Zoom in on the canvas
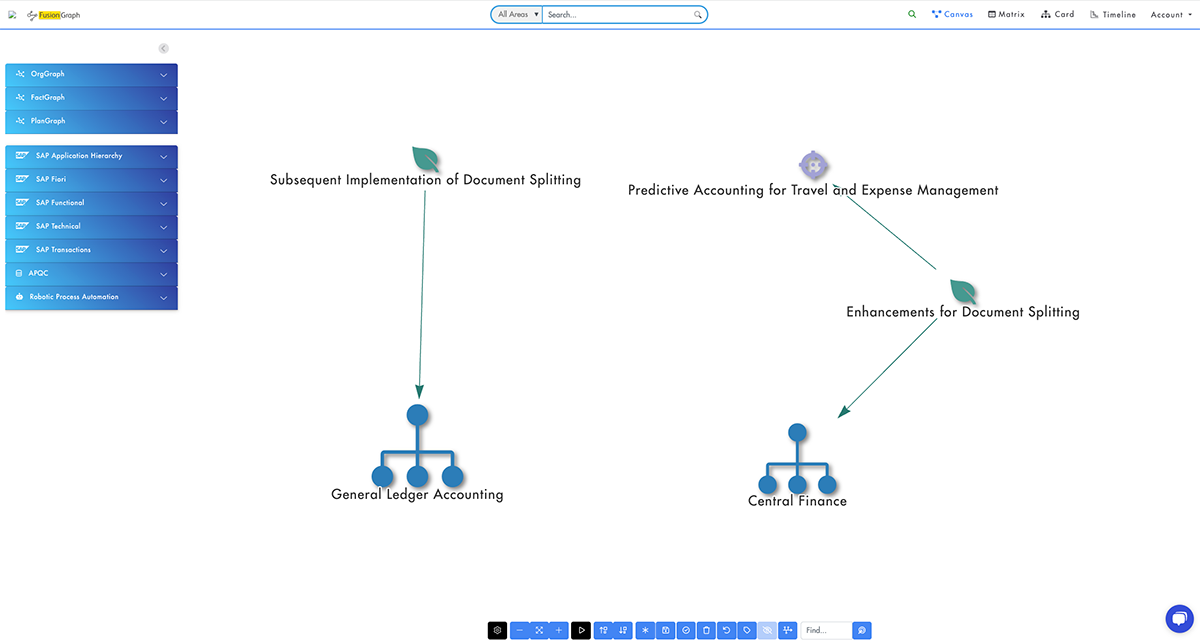 tap(559, 630)
